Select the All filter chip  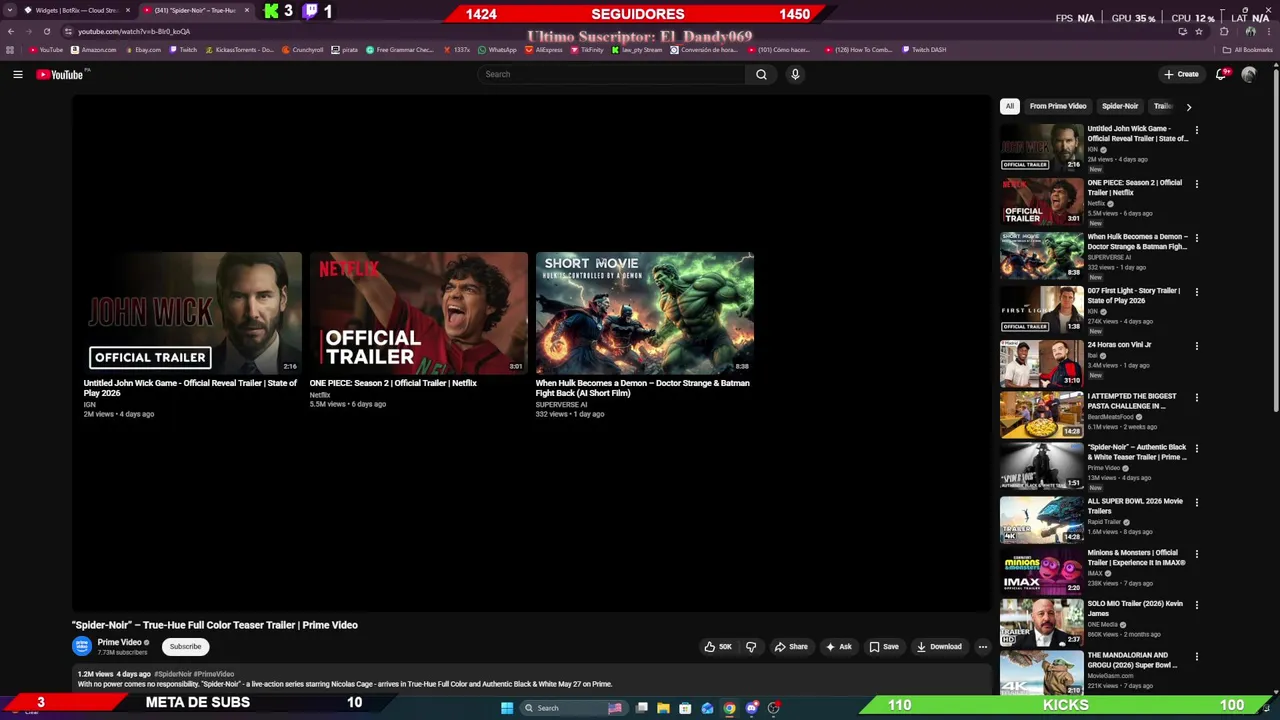1010,106
